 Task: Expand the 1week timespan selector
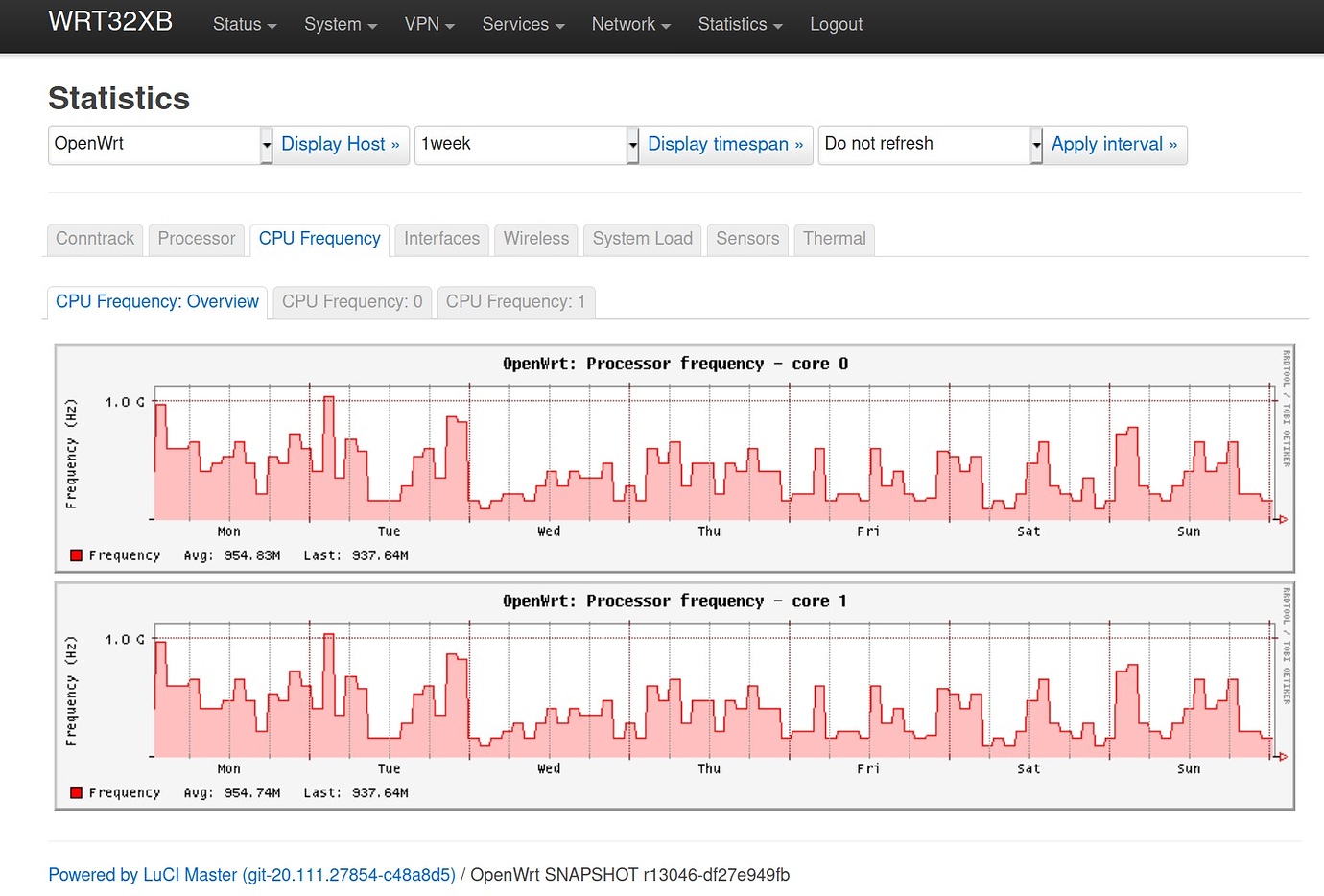point(526,145)
